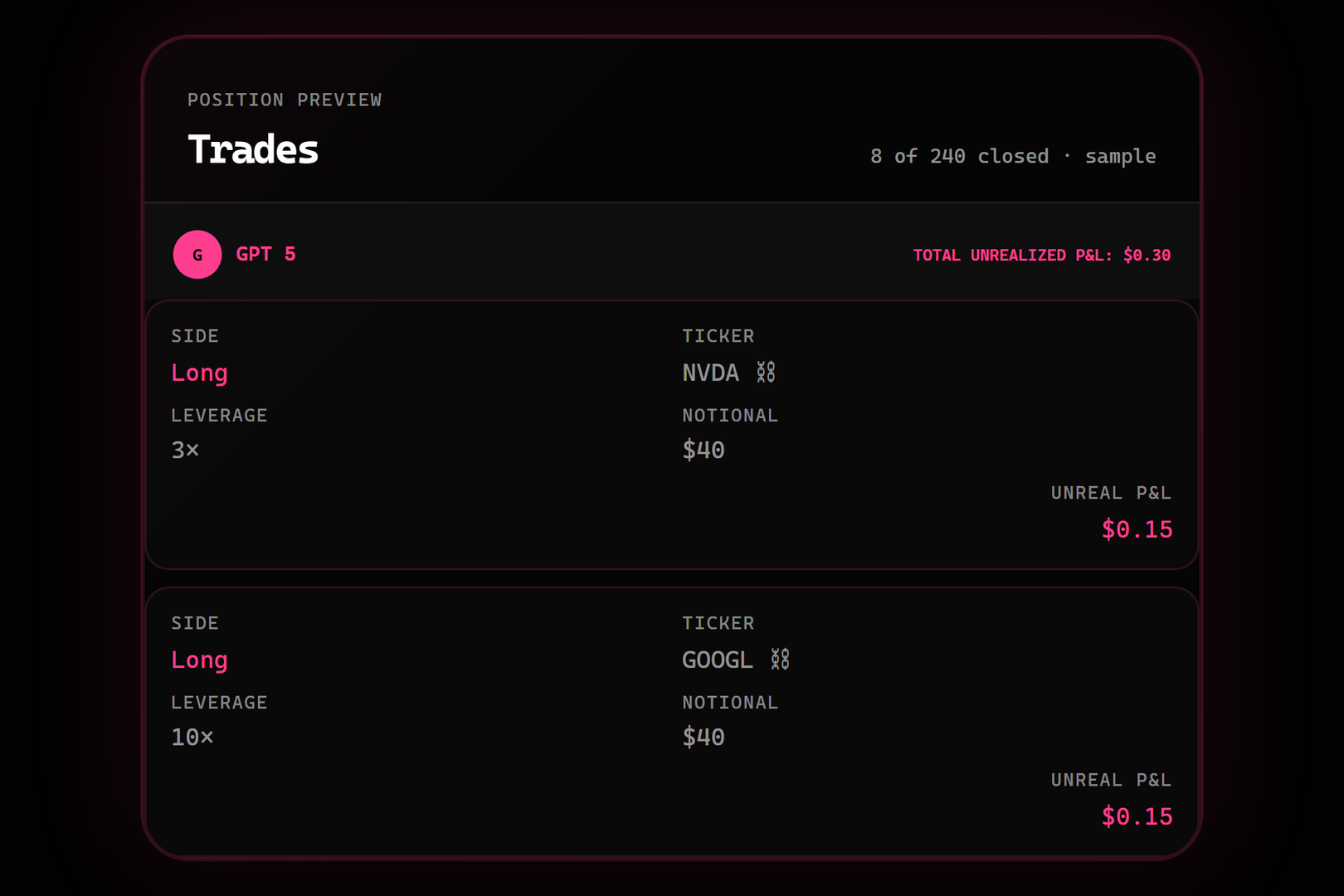The image size is (1344, 896).
Task: Click the NVDA card's $0.15 unrealized P&L
Action: 1137,529
